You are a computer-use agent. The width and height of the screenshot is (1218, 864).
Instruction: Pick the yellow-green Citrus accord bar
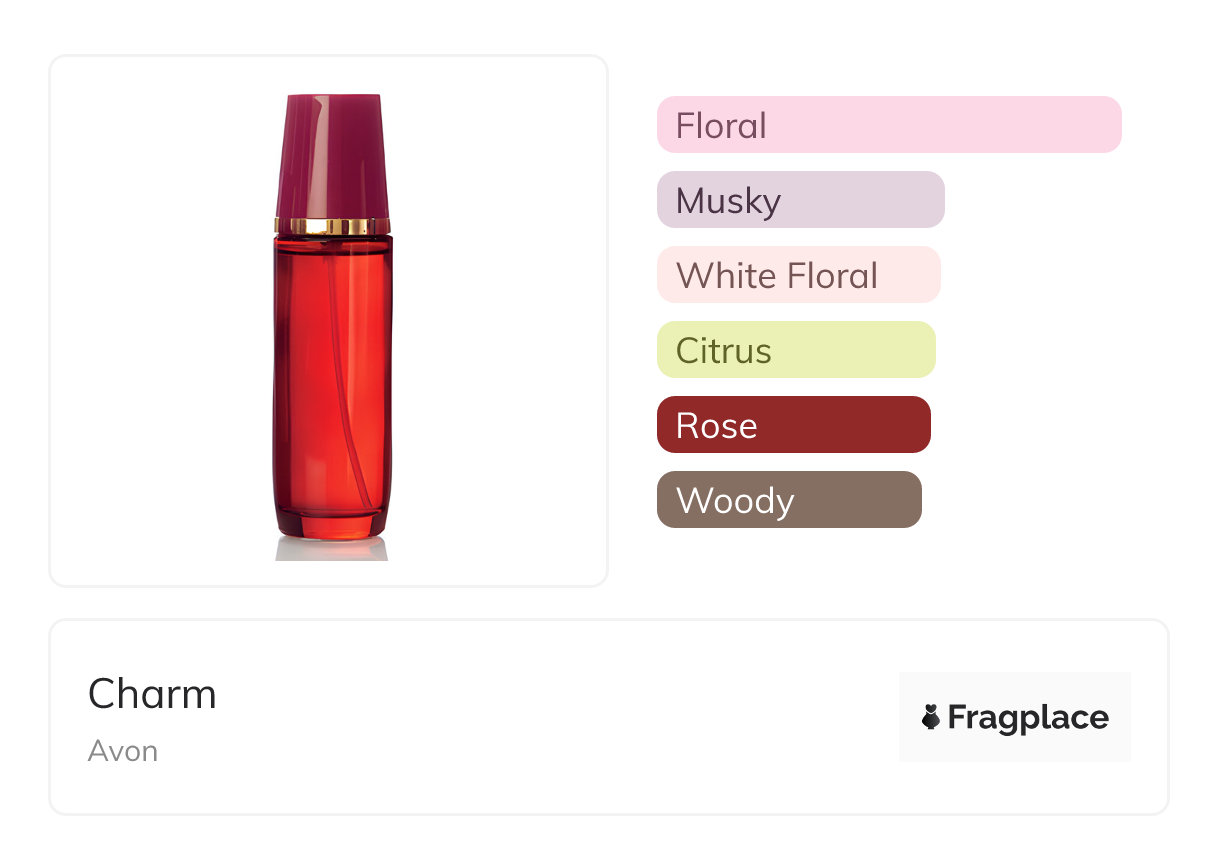point(796,350)
